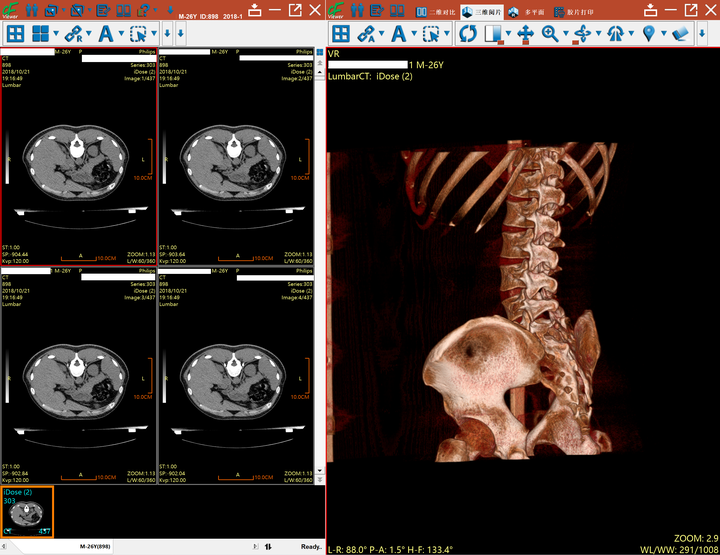The height and width of the screenshot is (555, 720).
Task: Expand image export dropdown arrow in left title bar
Action: 64,10
